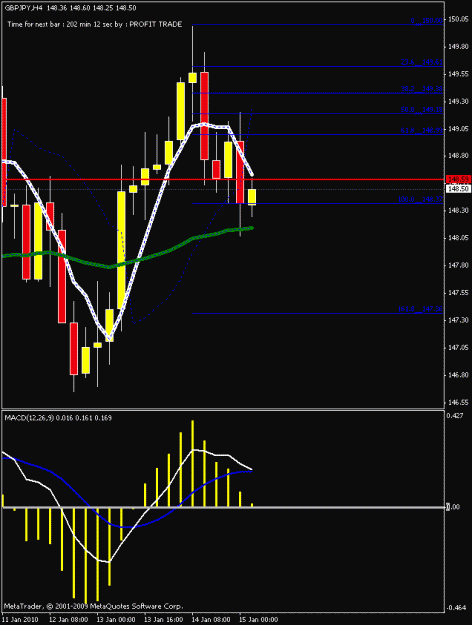This screenshot has height=625, width=472.
Task: Click the 146.55 price scale label
Action: point(458,403)
